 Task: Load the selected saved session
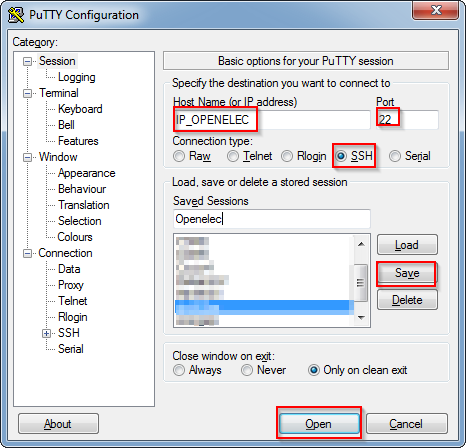tap(407, 245)
